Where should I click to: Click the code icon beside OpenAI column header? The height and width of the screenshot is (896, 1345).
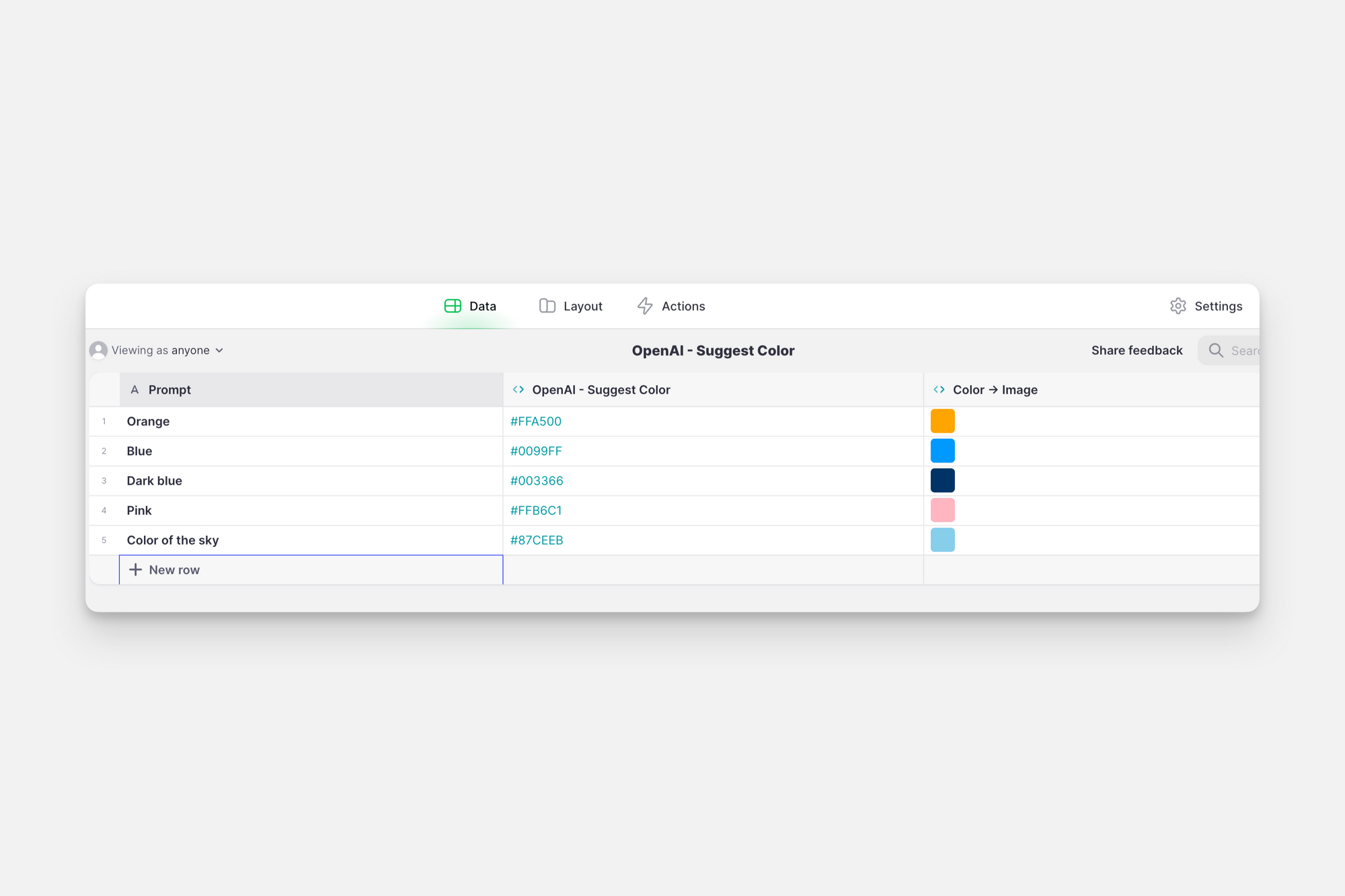tap(518, 389)
